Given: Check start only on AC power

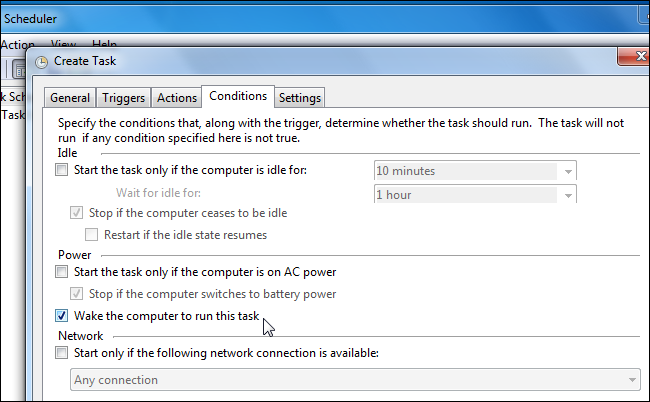Looking at the screenshot, I should (61, 272).
